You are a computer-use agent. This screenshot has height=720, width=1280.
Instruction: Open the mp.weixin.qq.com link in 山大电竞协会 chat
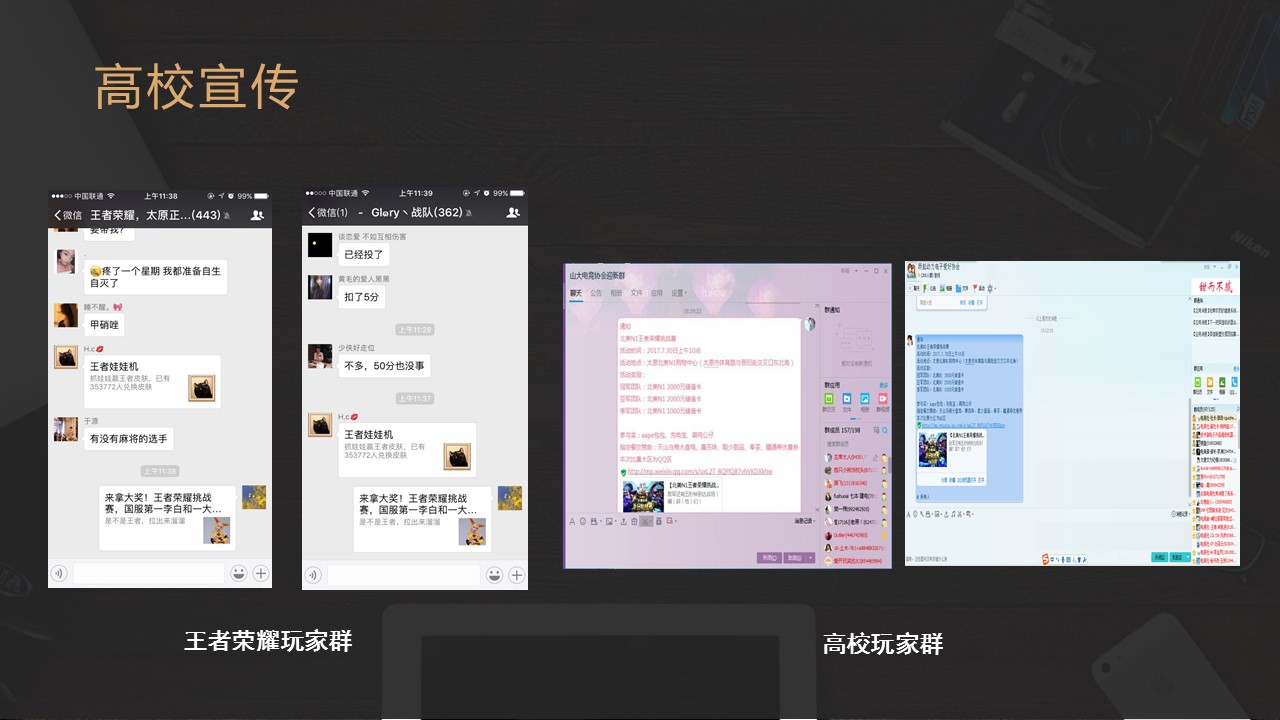[x=700, y=471]
